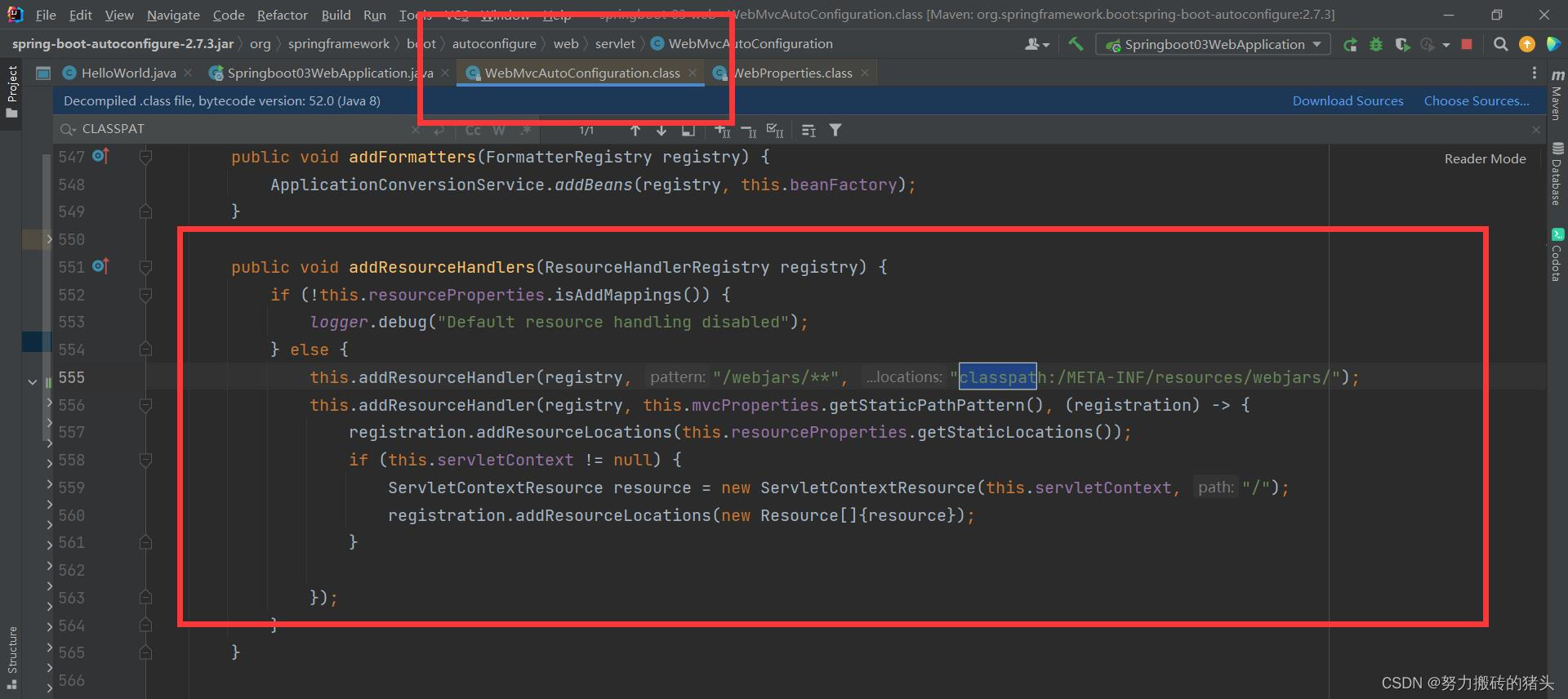
Task: Open the Structure tool window
Action: (11, 657)
